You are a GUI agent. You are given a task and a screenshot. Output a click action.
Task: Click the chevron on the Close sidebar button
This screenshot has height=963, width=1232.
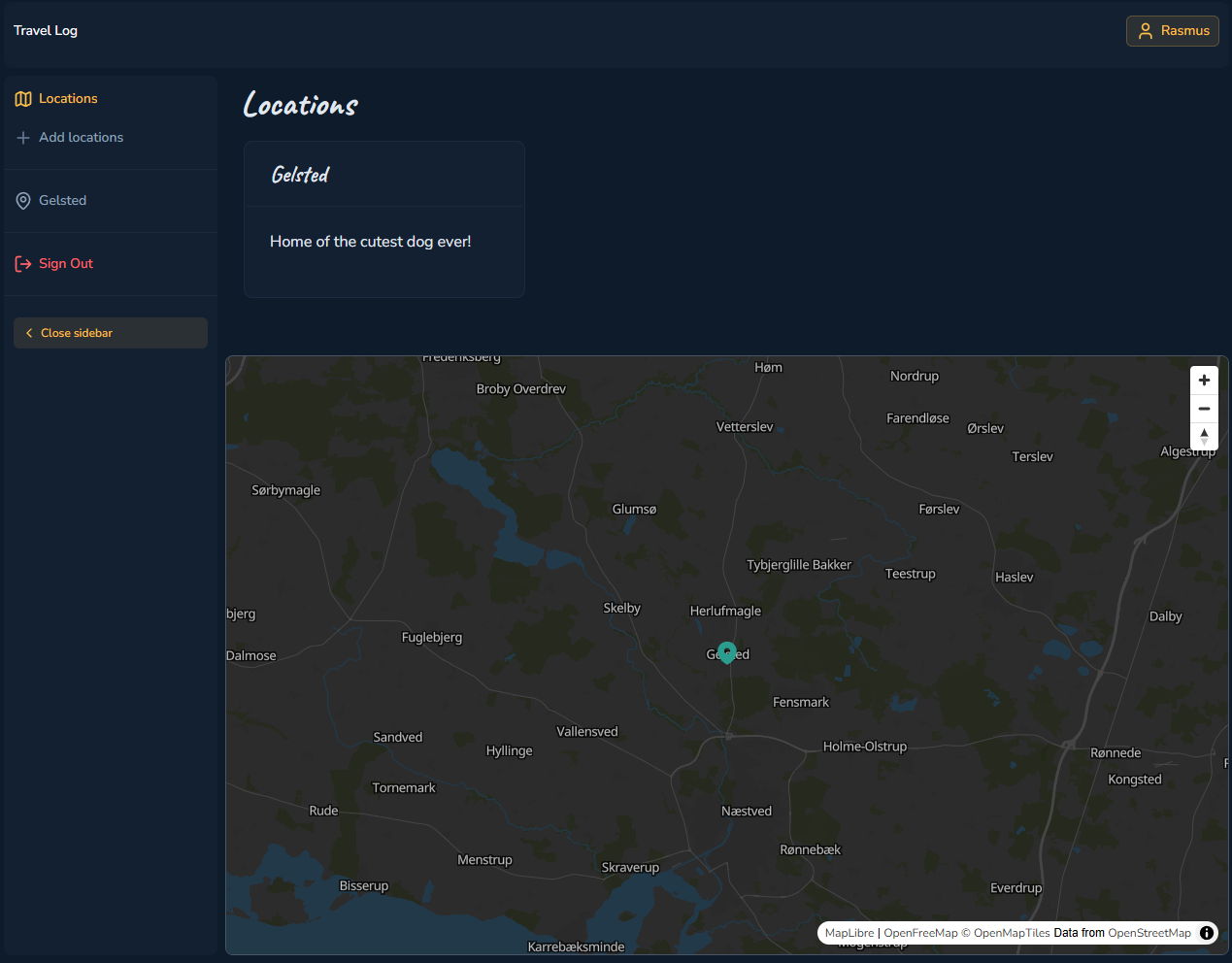29,332
